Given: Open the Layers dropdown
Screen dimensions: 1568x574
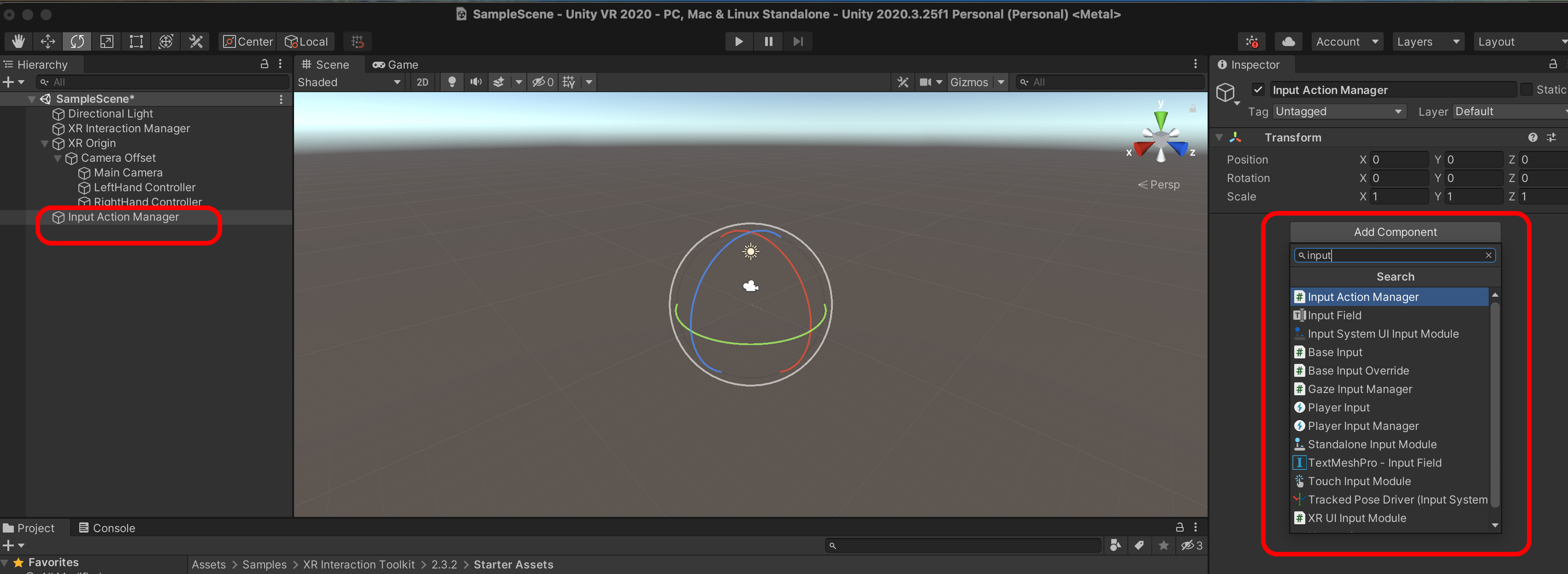Looking at the screenshot, I should 1427,41.
